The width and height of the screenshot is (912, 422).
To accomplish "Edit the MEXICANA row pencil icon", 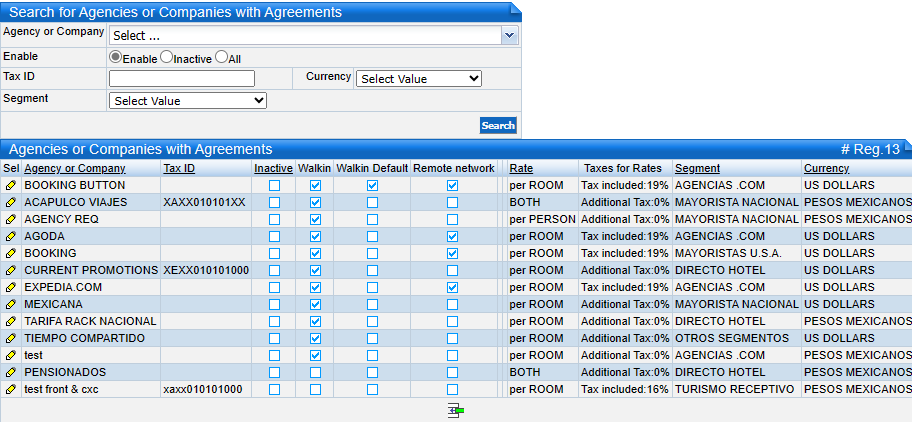I will [x=10, y=304].
